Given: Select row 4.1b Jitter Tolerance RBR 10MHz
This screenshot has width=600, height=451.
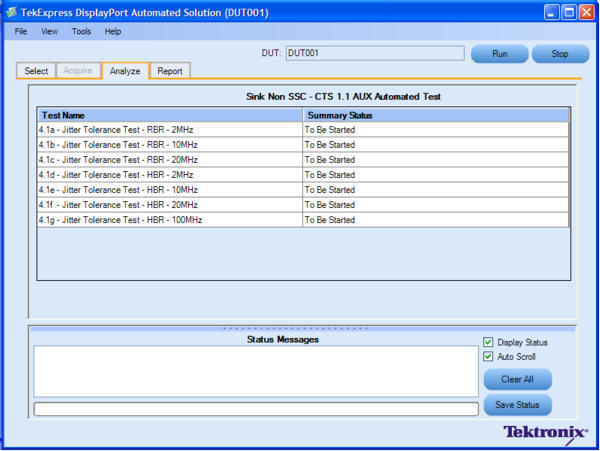Looking at the screenshot, I should tap(303, 145).
